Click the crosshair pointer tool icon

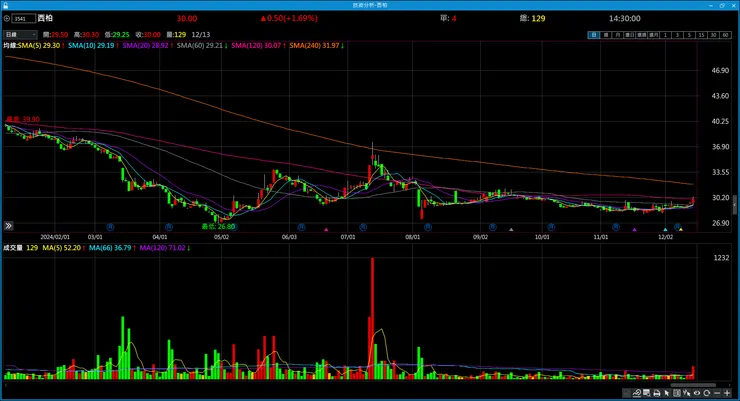687,393
